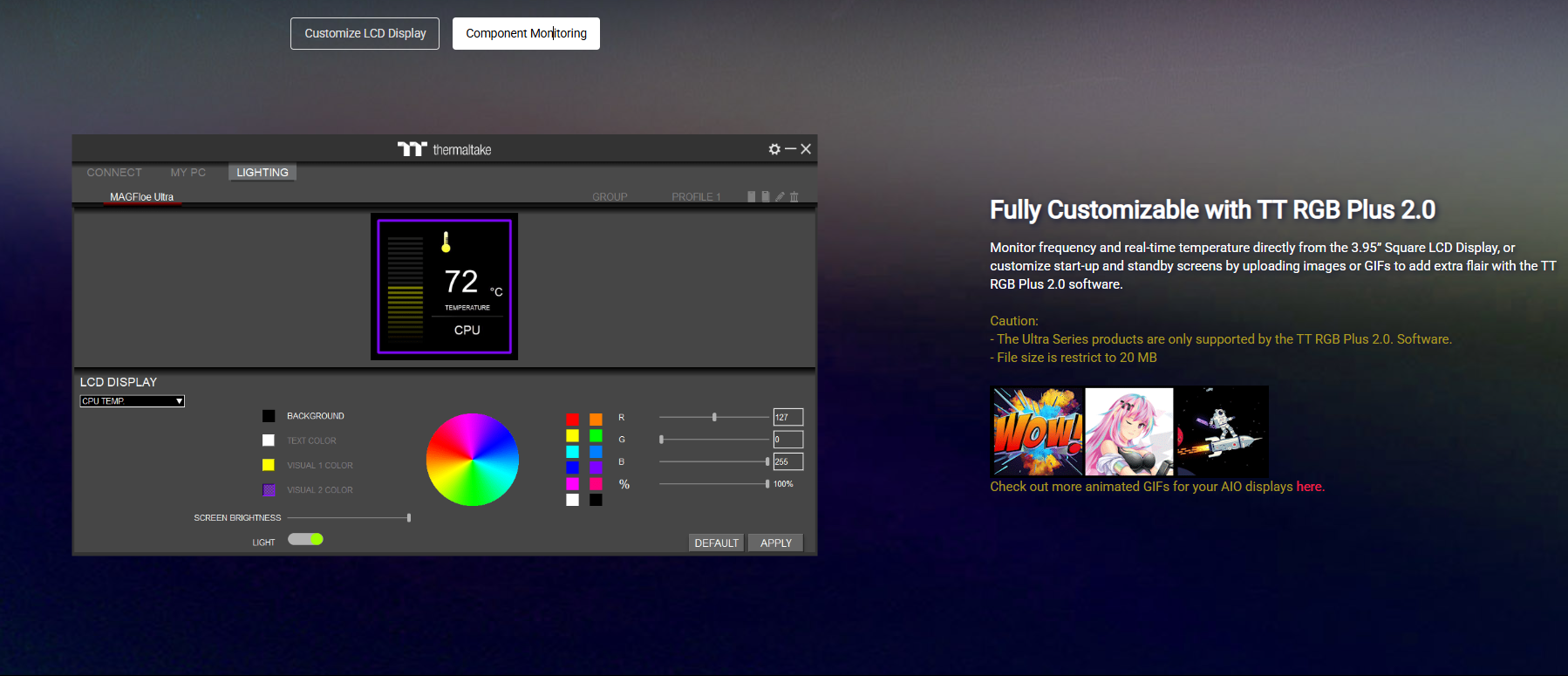
Task: Choose the green preset color
Action: (596, 435)
